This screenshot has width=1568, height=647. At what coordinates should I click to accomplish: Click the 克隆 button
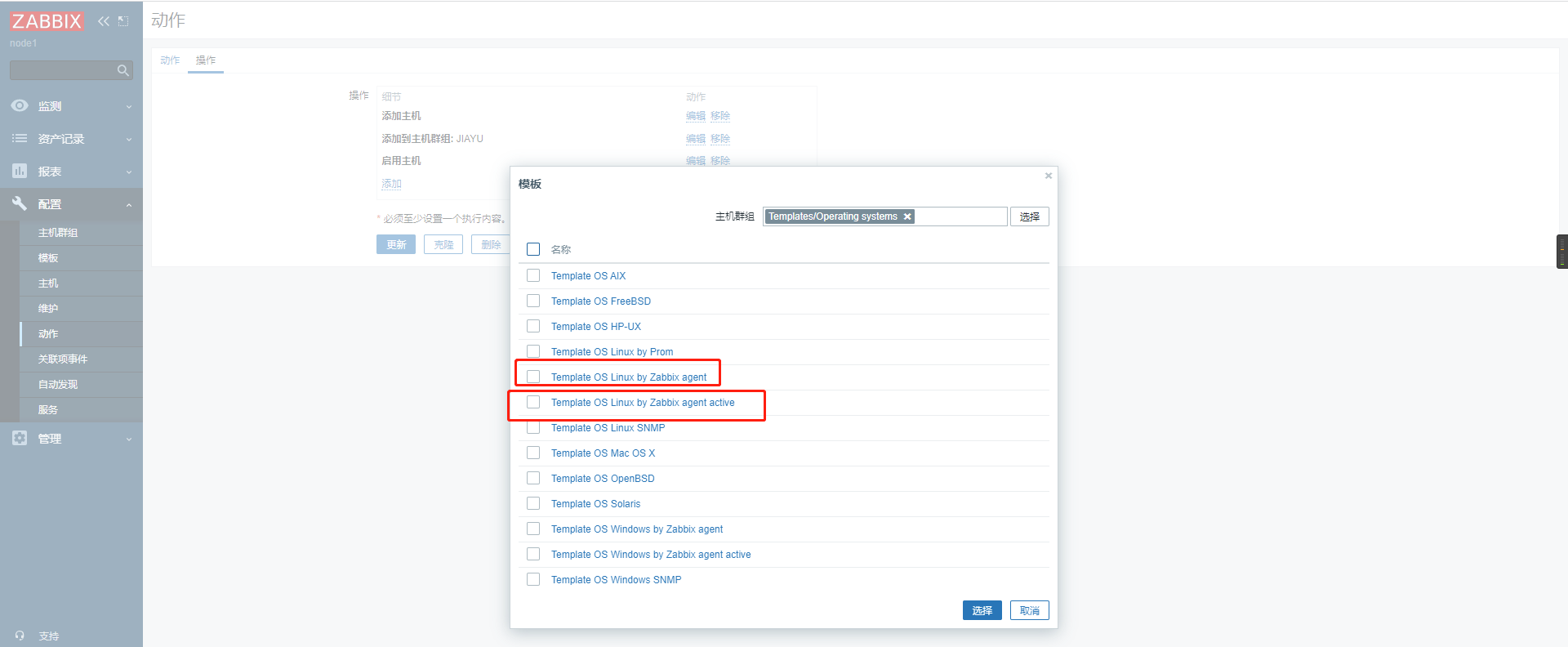point(443,244)
